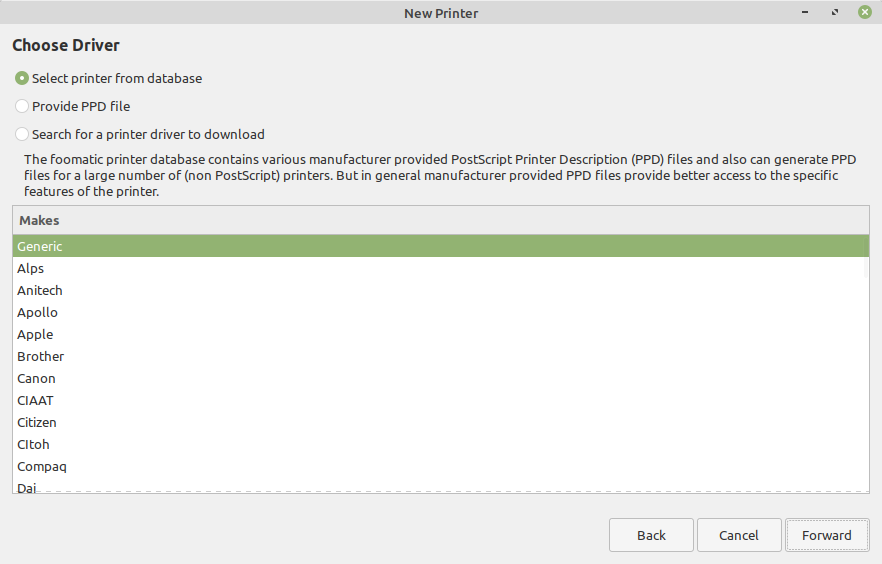
Task: Select CIAAT from the list
Action: tap(441, 400)
